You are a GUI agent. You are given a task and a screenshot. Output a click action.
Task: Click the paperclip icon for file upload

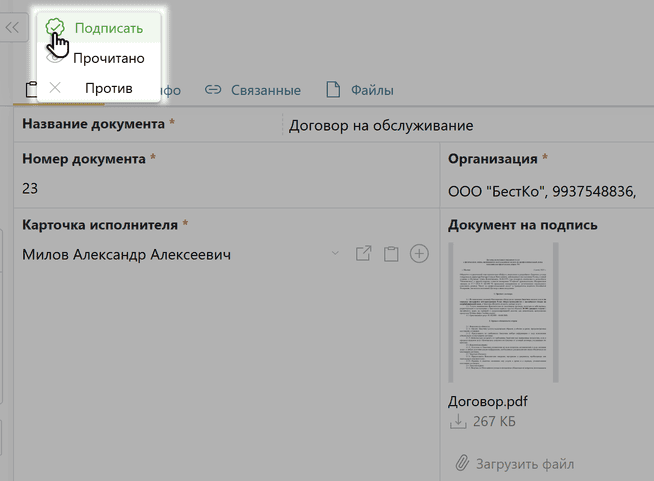pos(461,464)
